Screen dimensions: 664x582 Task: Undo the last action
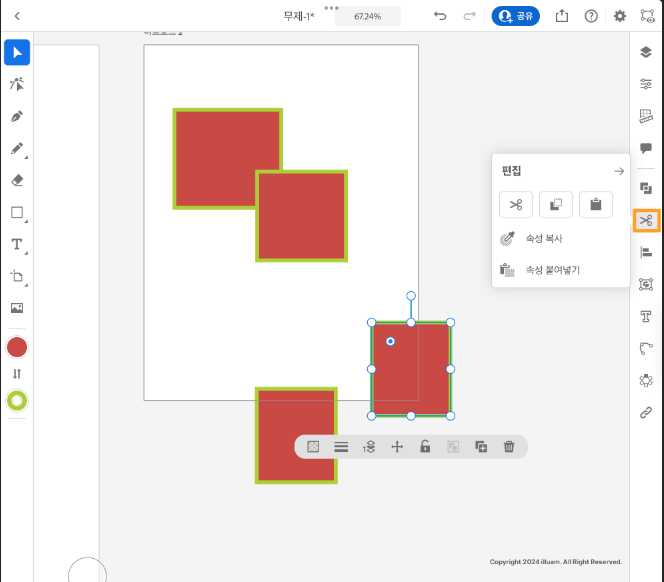pyautogui.click(x=440, y=16)
